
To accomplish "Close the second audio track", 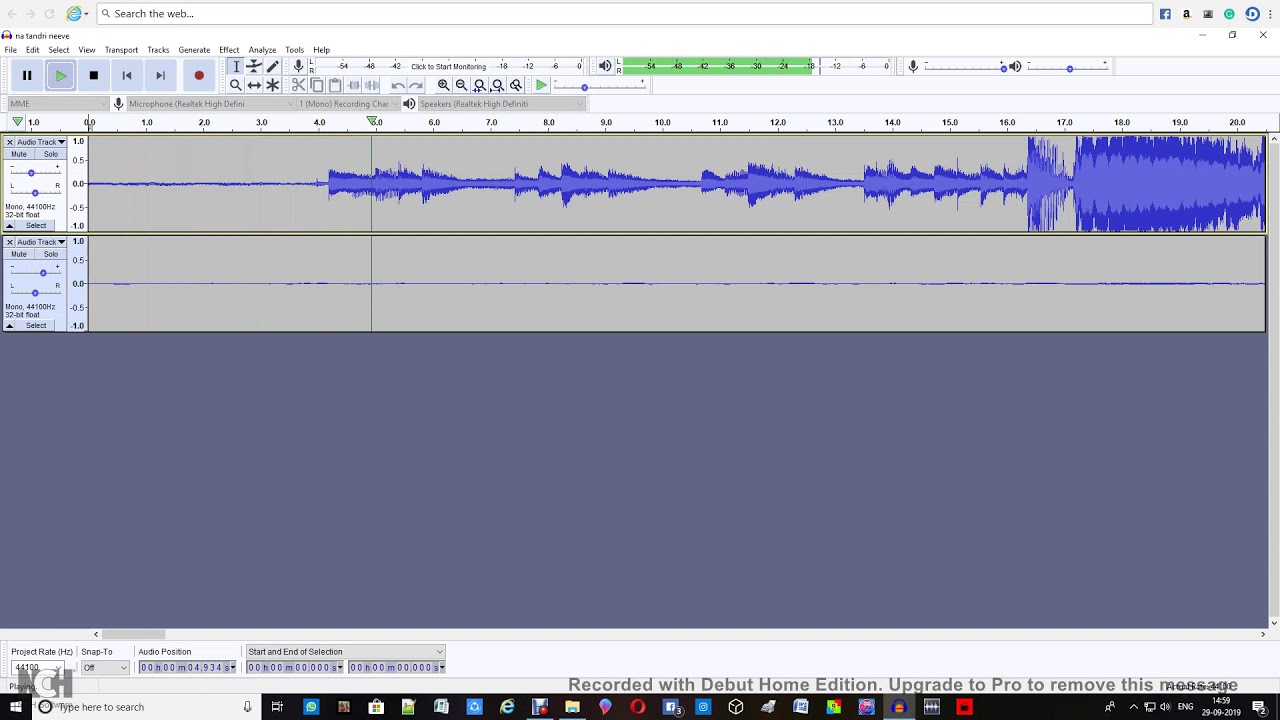I will (9, 242).
